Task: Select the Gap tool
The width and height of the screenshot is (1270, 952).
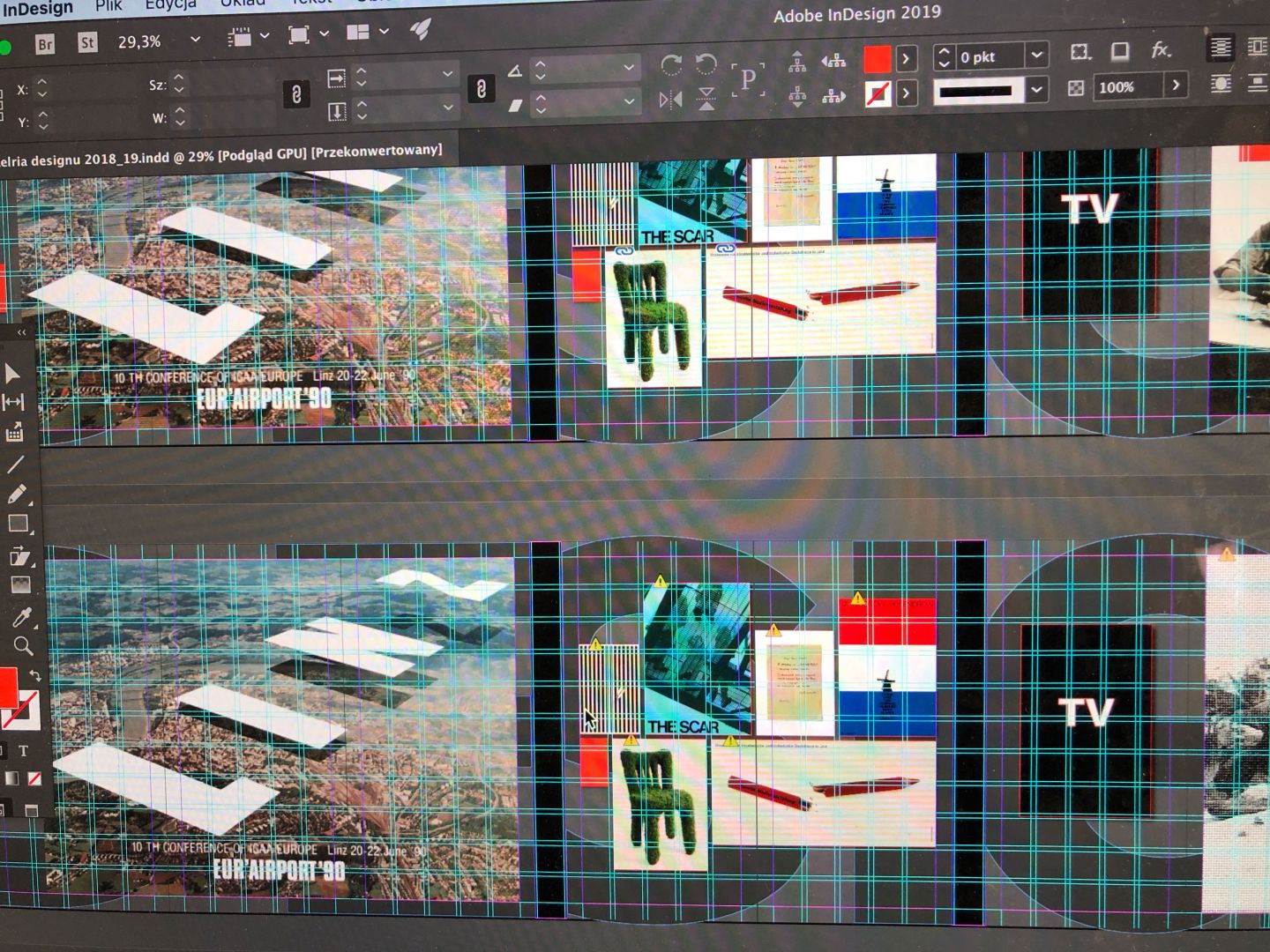Action: [x=13, y=403]
